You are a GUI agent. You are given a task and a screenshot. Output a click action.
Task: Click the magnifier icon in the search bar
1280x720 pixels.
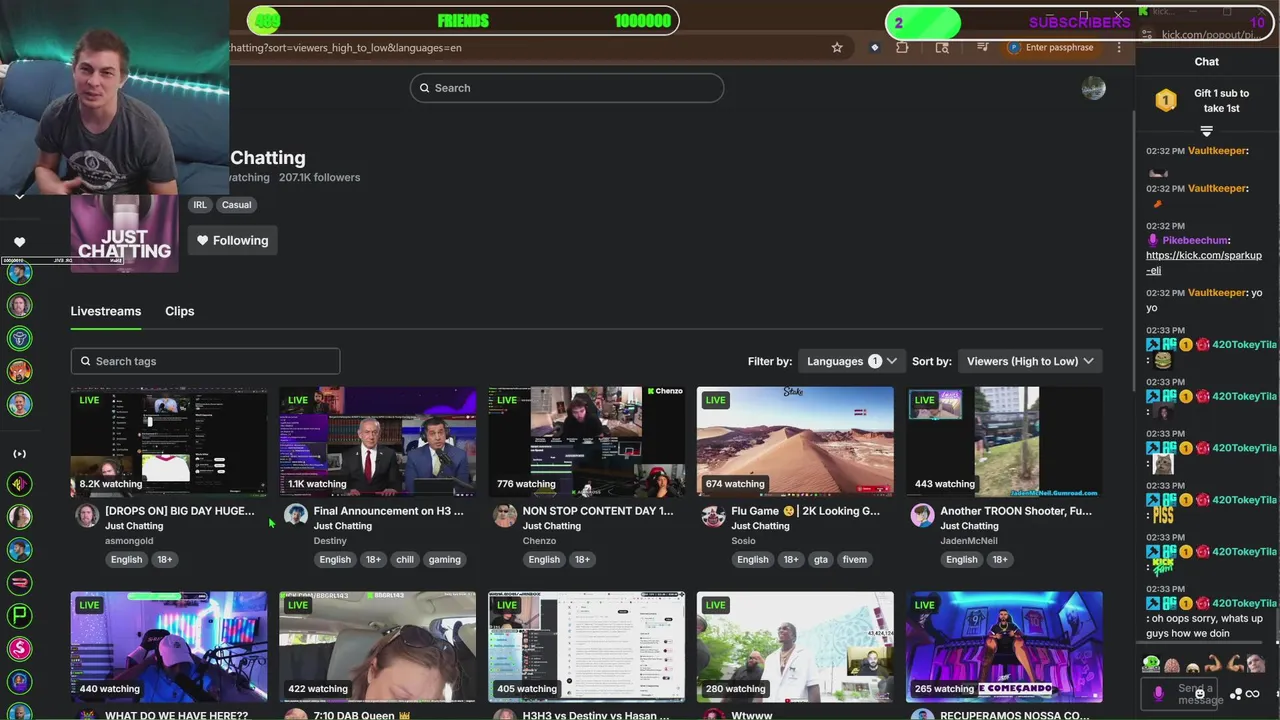pyautogui.click(x=424, y=88)
